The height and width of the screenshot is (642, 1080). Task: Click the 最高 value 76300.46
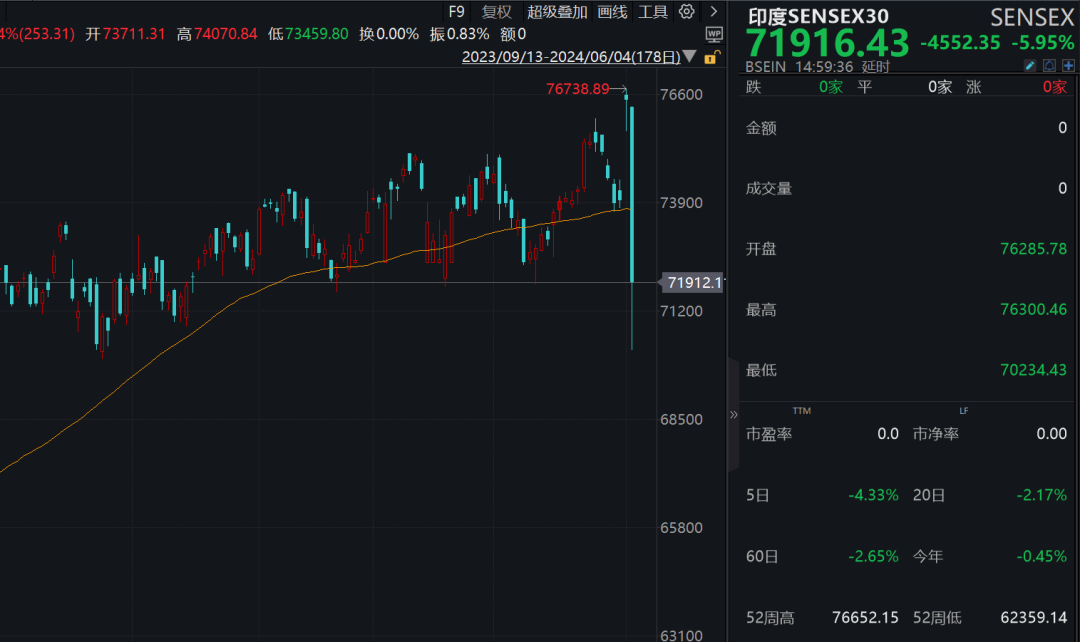1033,309
